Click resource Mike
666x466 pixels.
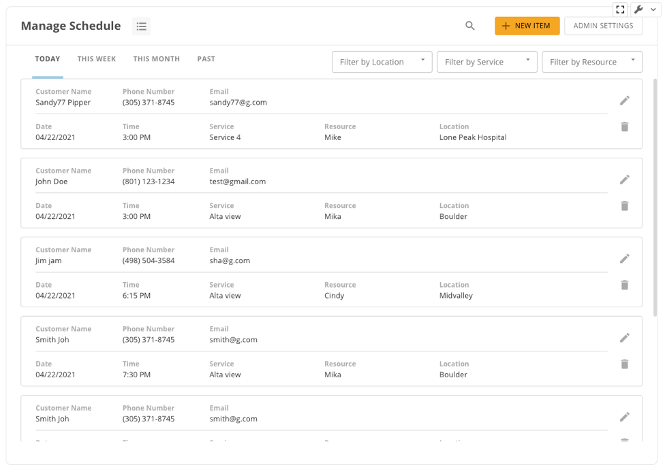tap(333, 137)
